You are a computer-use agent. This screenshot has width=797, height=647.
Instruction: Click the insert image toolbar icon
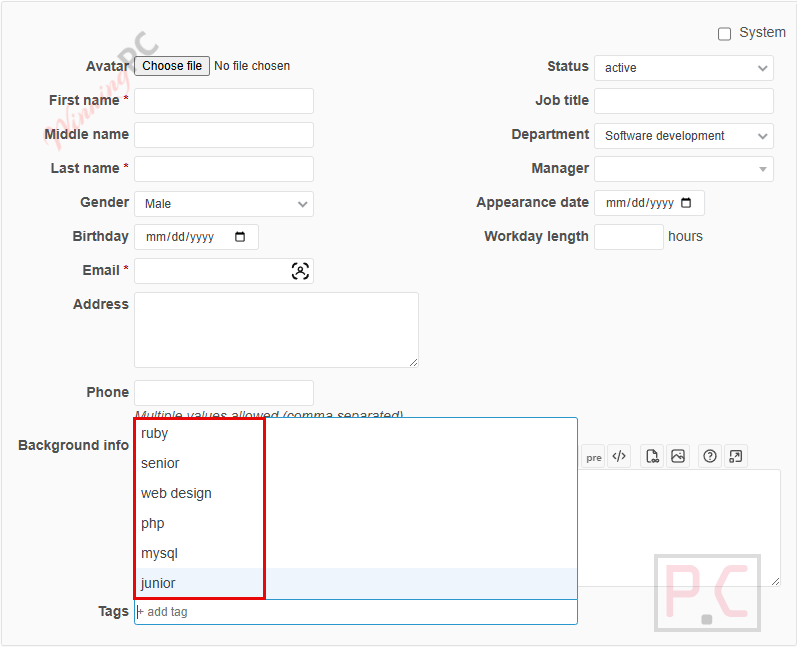pos(678,456)
